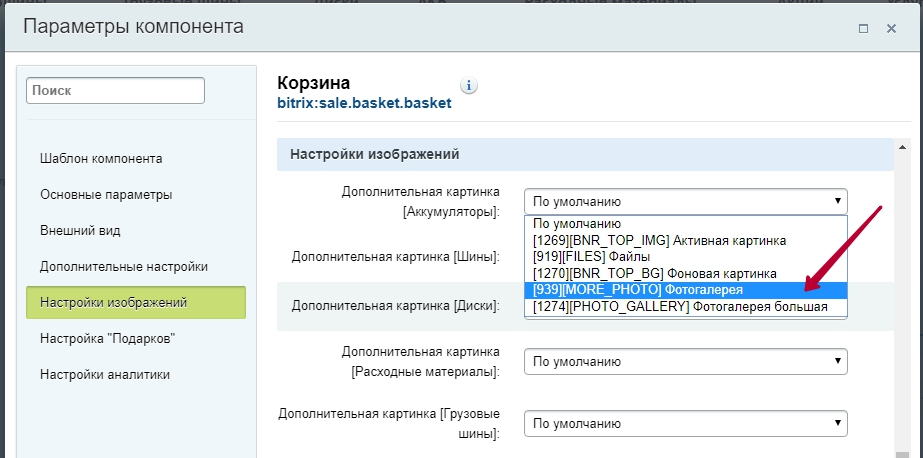Select Внешний вид in sidebar

click(80, 231)
